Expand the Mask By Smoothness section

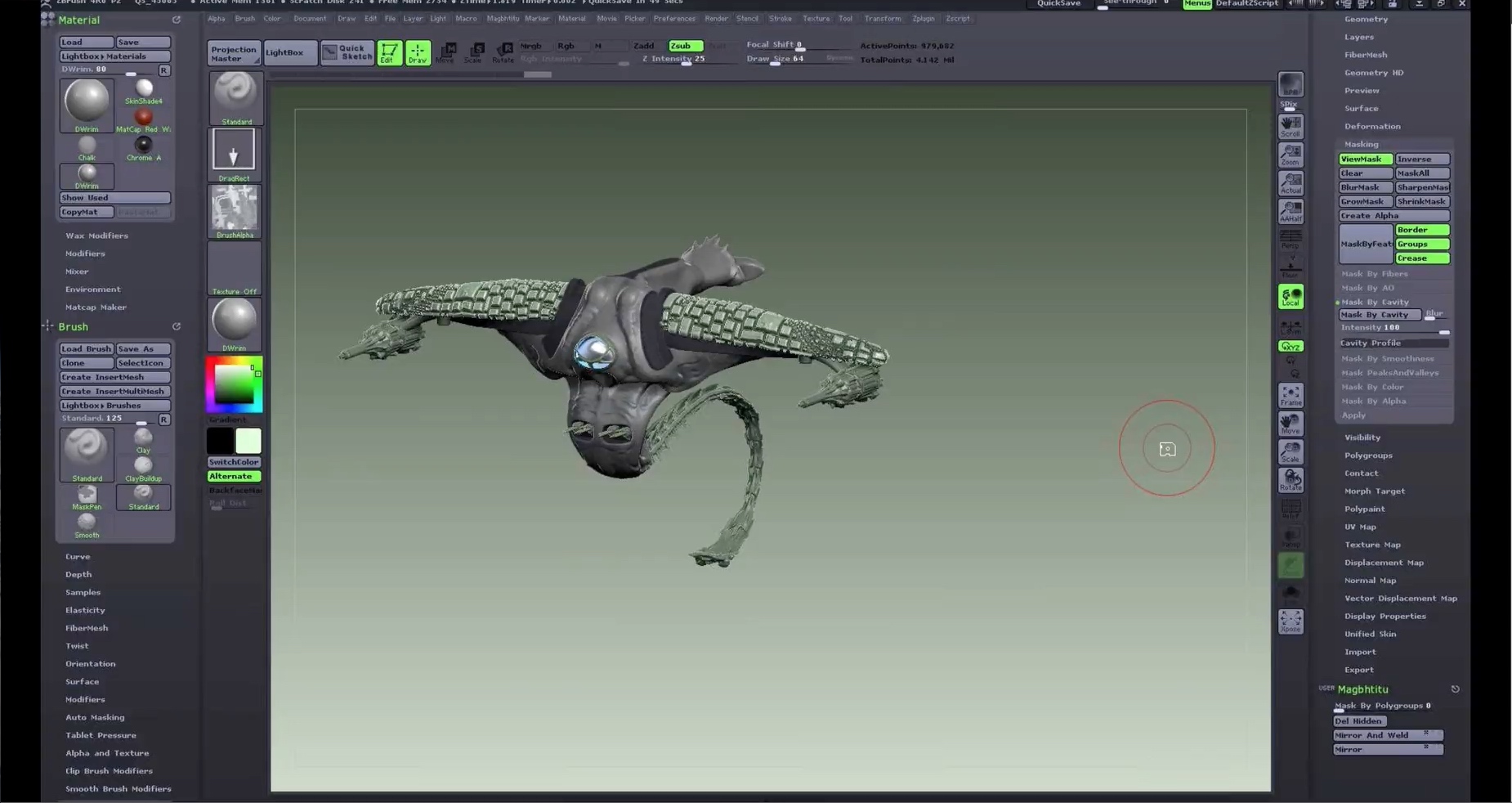[1388, 358]
